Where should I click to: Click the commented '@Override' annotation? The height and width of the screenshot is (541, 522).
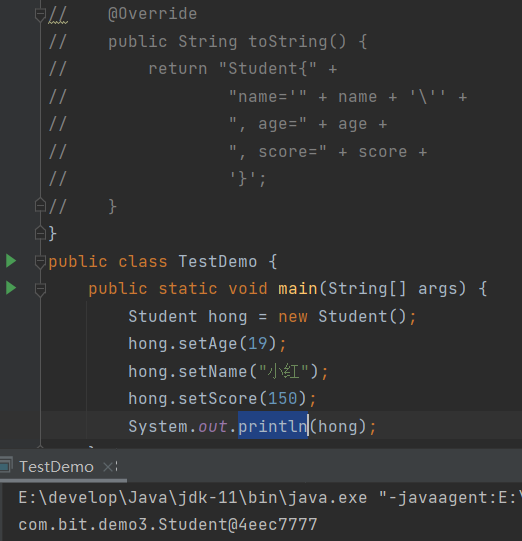[152, 14]
